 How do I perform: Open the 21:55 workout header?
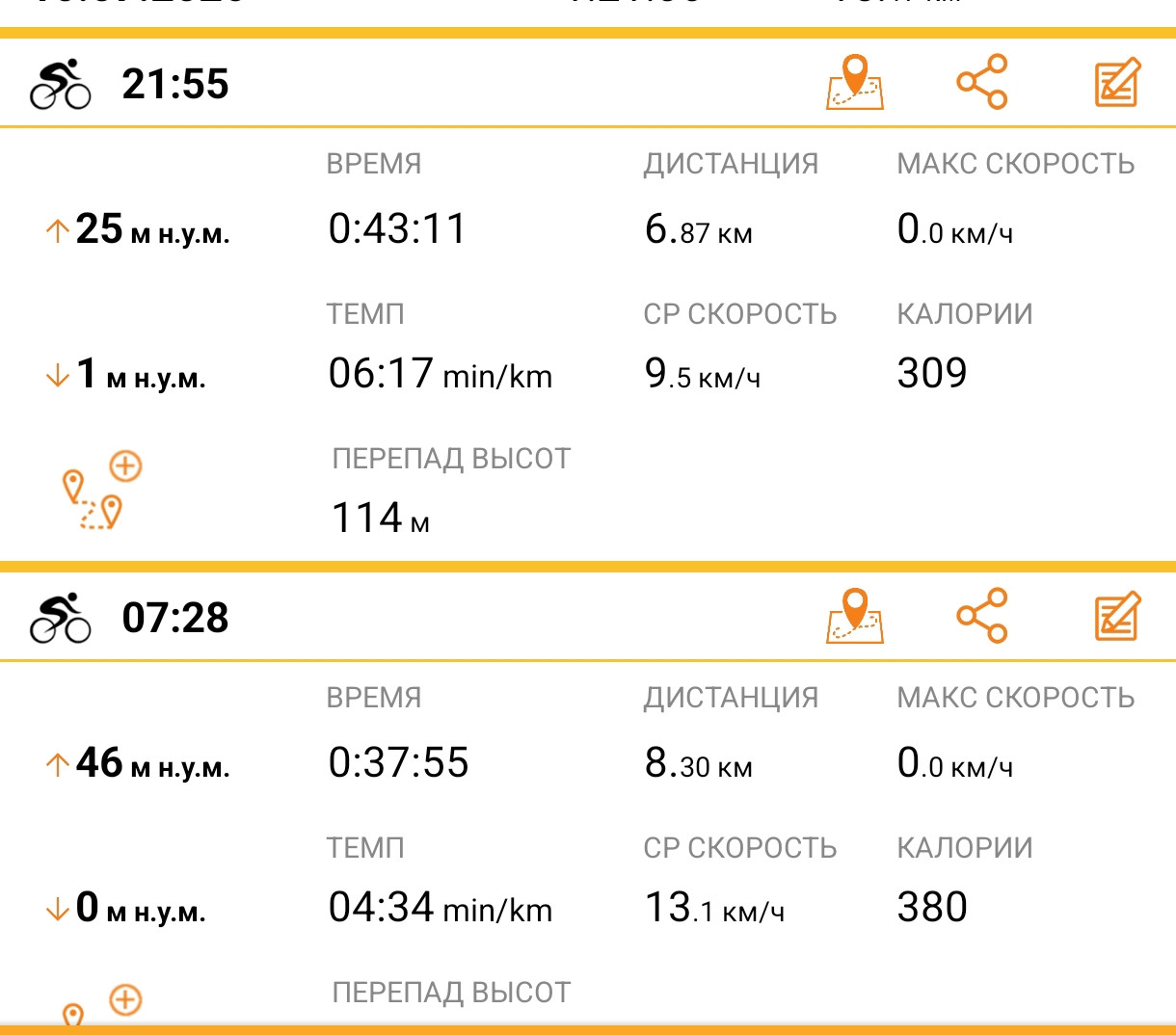point(588,83)
